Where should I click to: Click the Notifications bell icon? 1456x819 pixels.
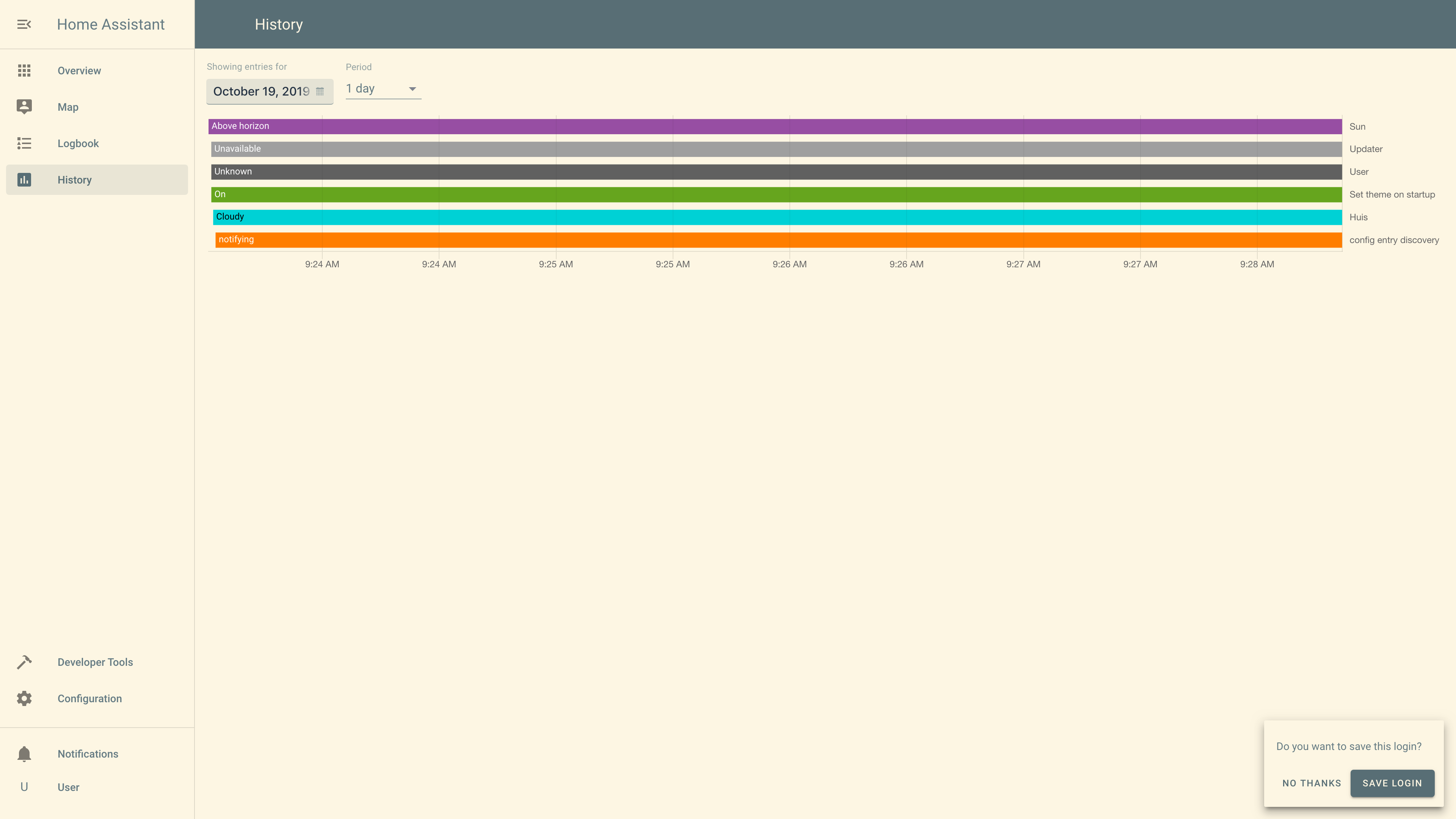coord(24,754)
